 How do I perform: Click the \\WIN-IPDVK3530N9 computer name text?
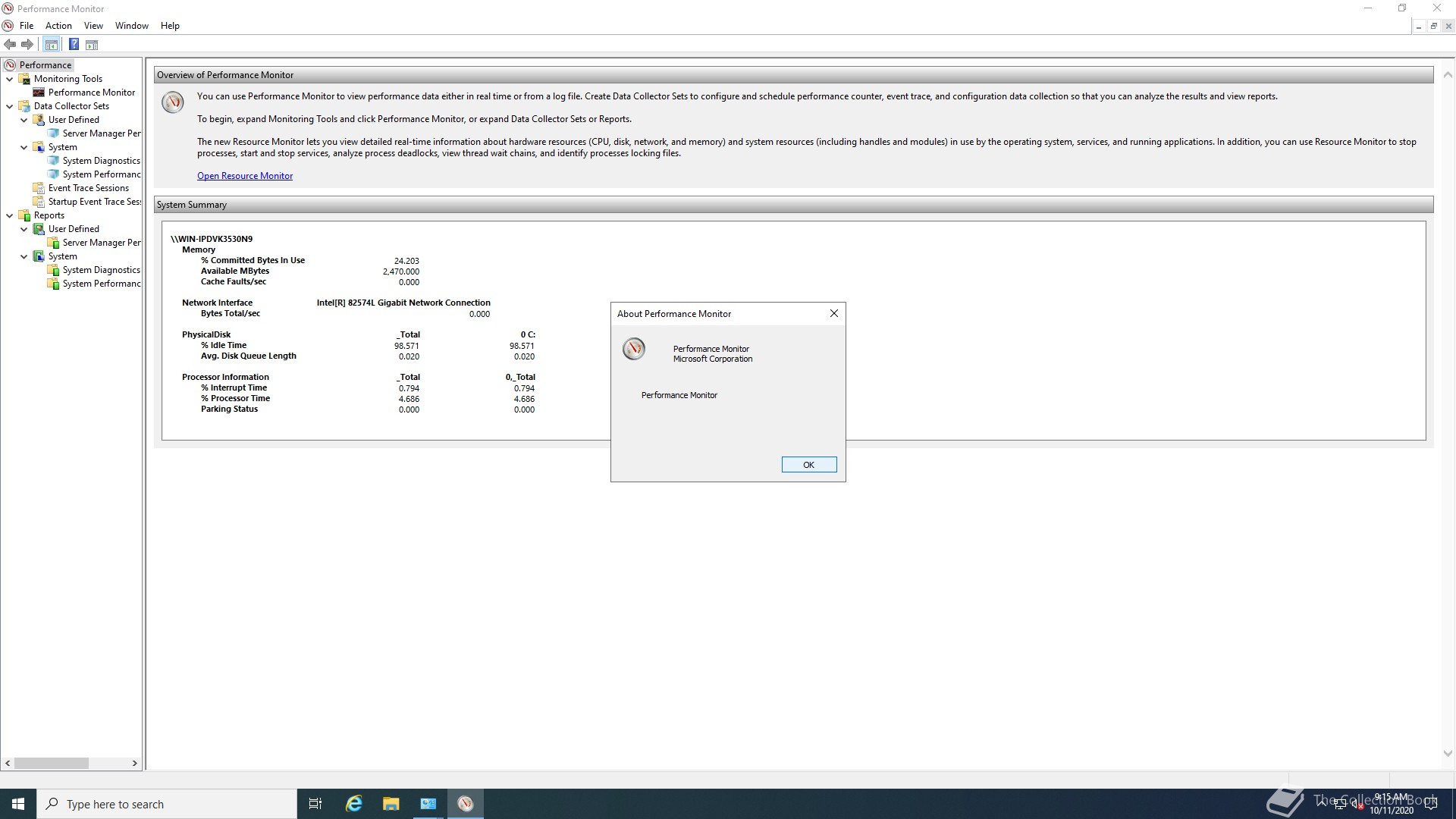[212, 239]
